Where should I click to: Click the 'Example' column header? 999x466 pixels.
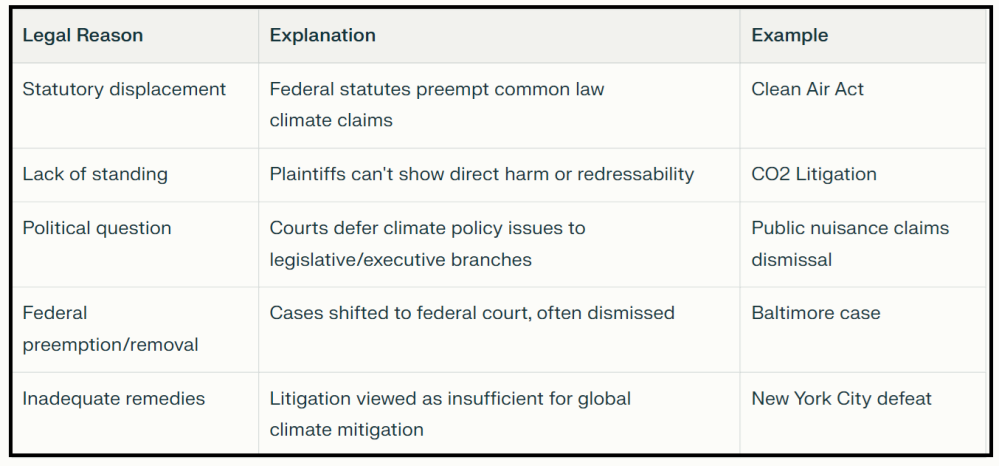click(790, 35)
